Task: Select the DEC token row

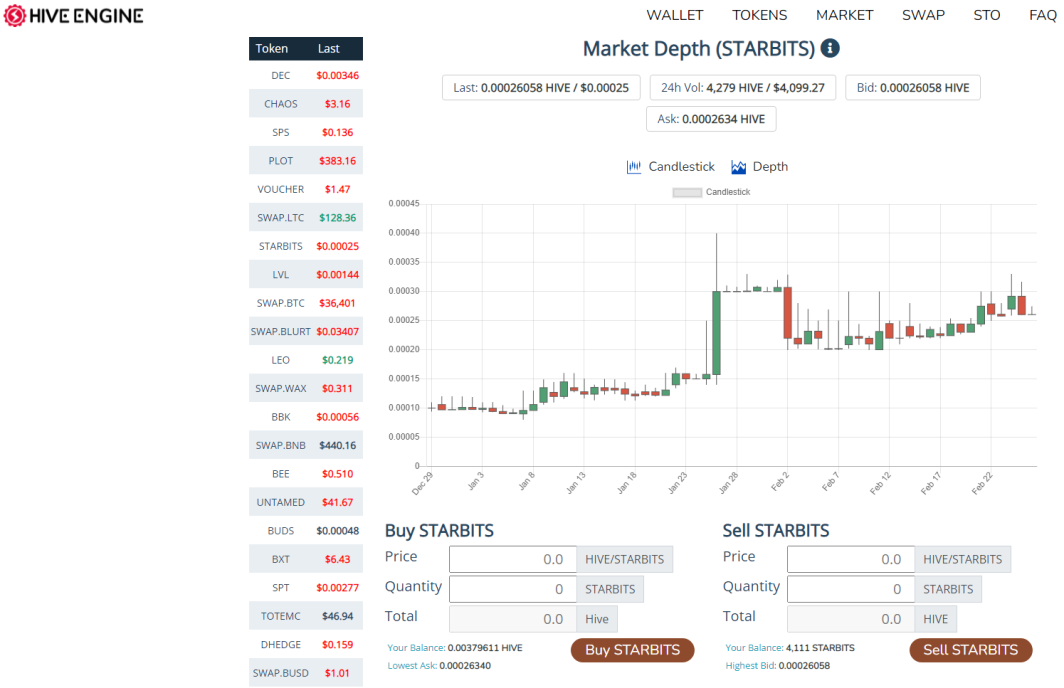Action: [305, 75]
